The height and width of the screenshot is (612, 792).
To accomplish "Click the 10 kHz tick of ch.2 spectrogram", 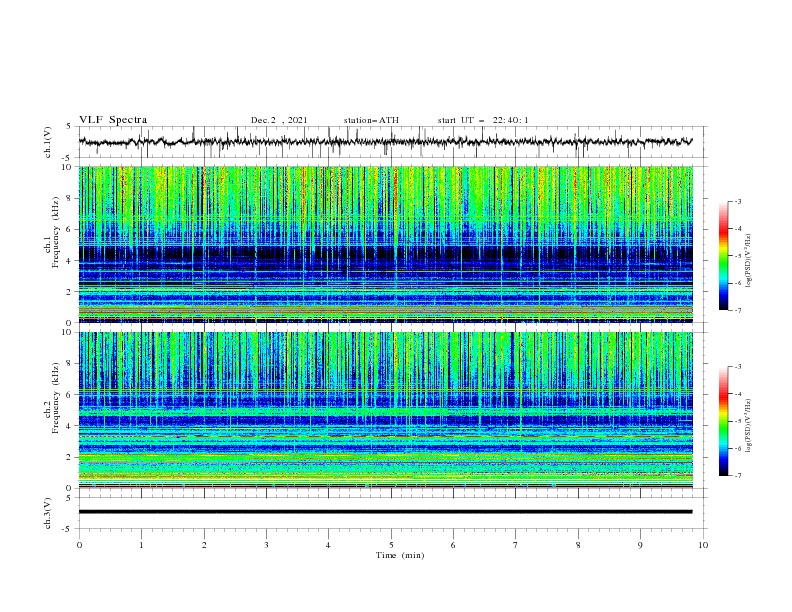I will 69,332.
